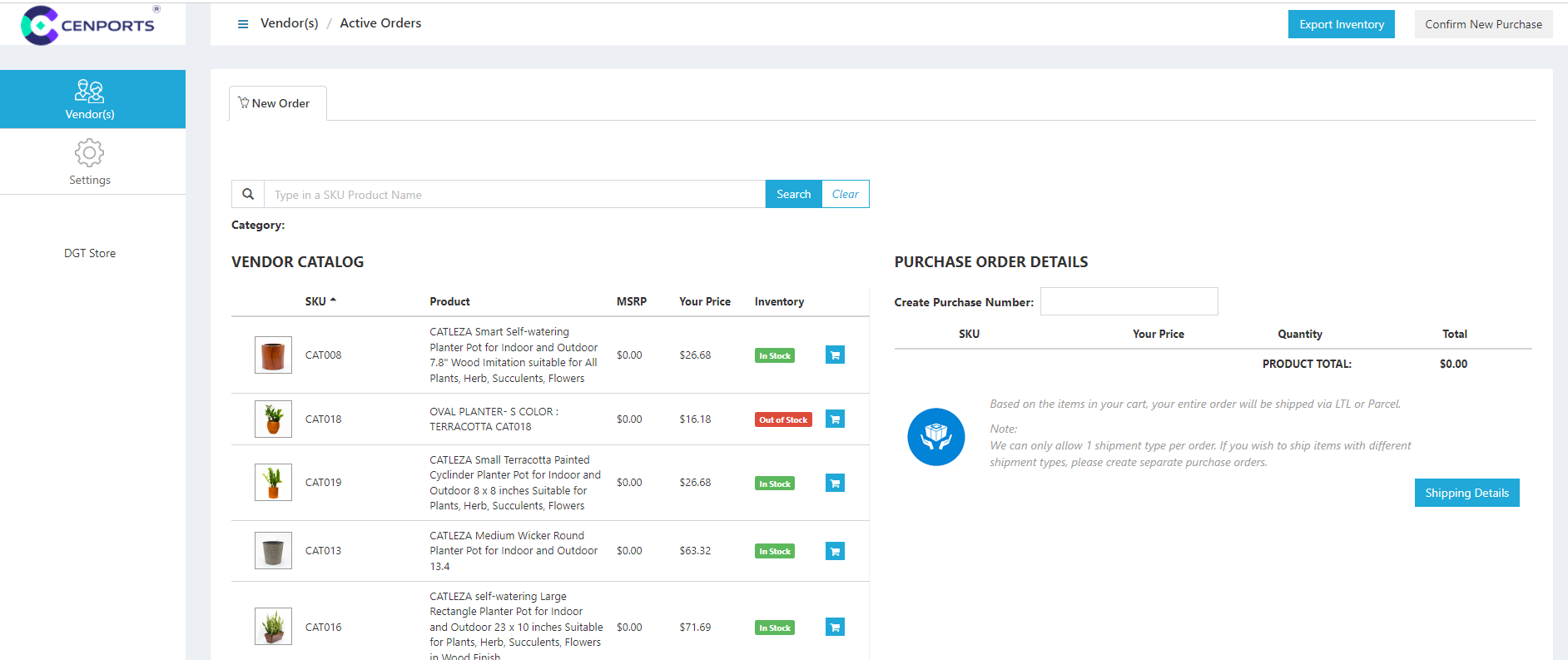This screenshot has width=1568, height=660.
Task: Open the CAT008 product thumbnail
Action: click(x=273, y=355)
